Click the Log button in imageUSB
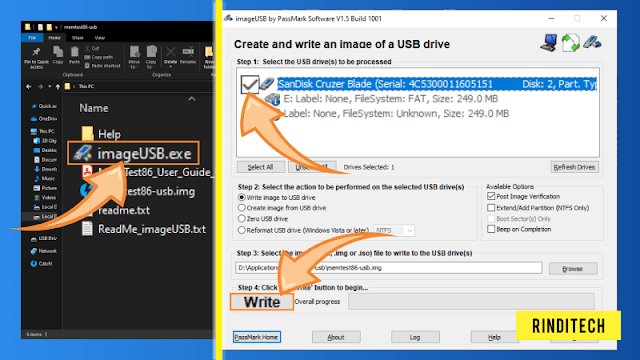Image resolution: width=640 pixels, height=360 pixels. click(415, 337)
